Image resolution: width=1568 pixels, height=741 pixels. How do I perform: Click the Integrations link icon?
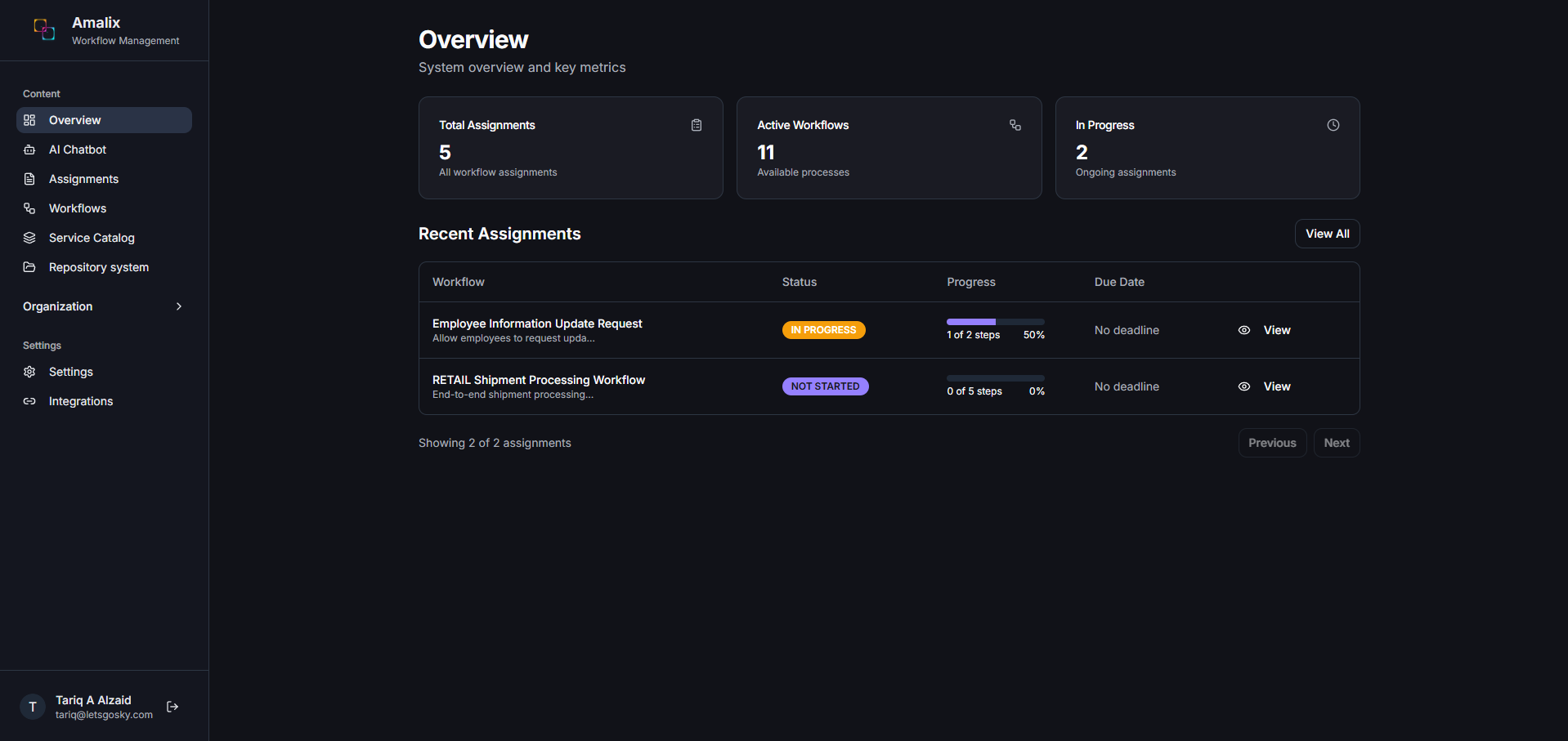click(29, 401)
